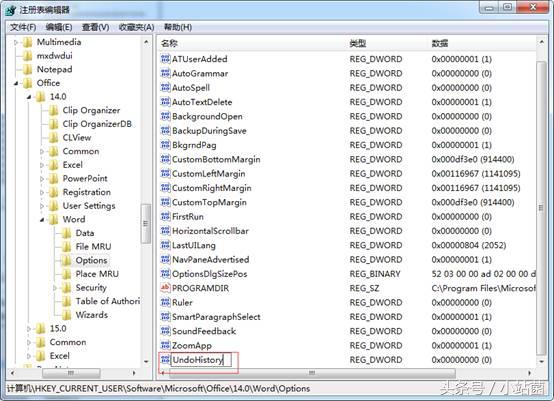Click the AutoSpell DWORD icon
The height and width of the screenshot is (401, 554).
click(165, 87)
